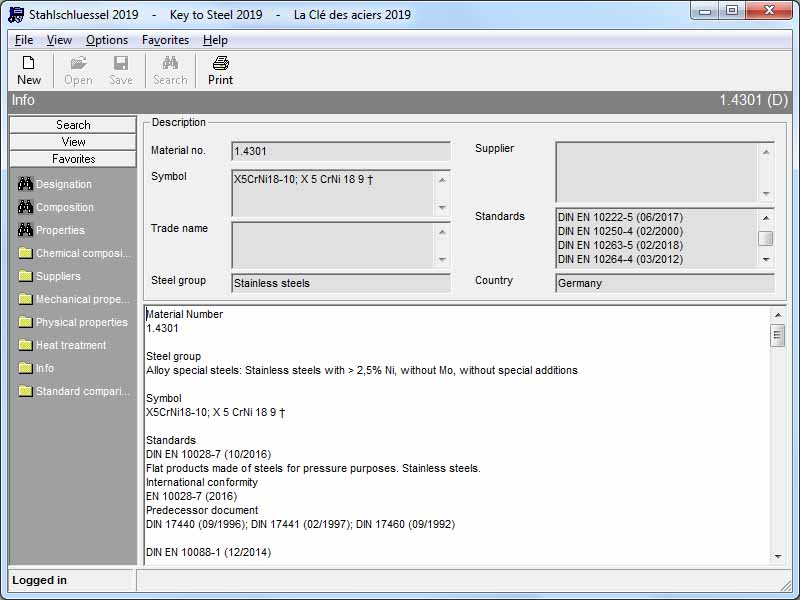The image size is (800, 600).
Task: Open the Mechanical properties folder icon
Action: pos(26,299)
